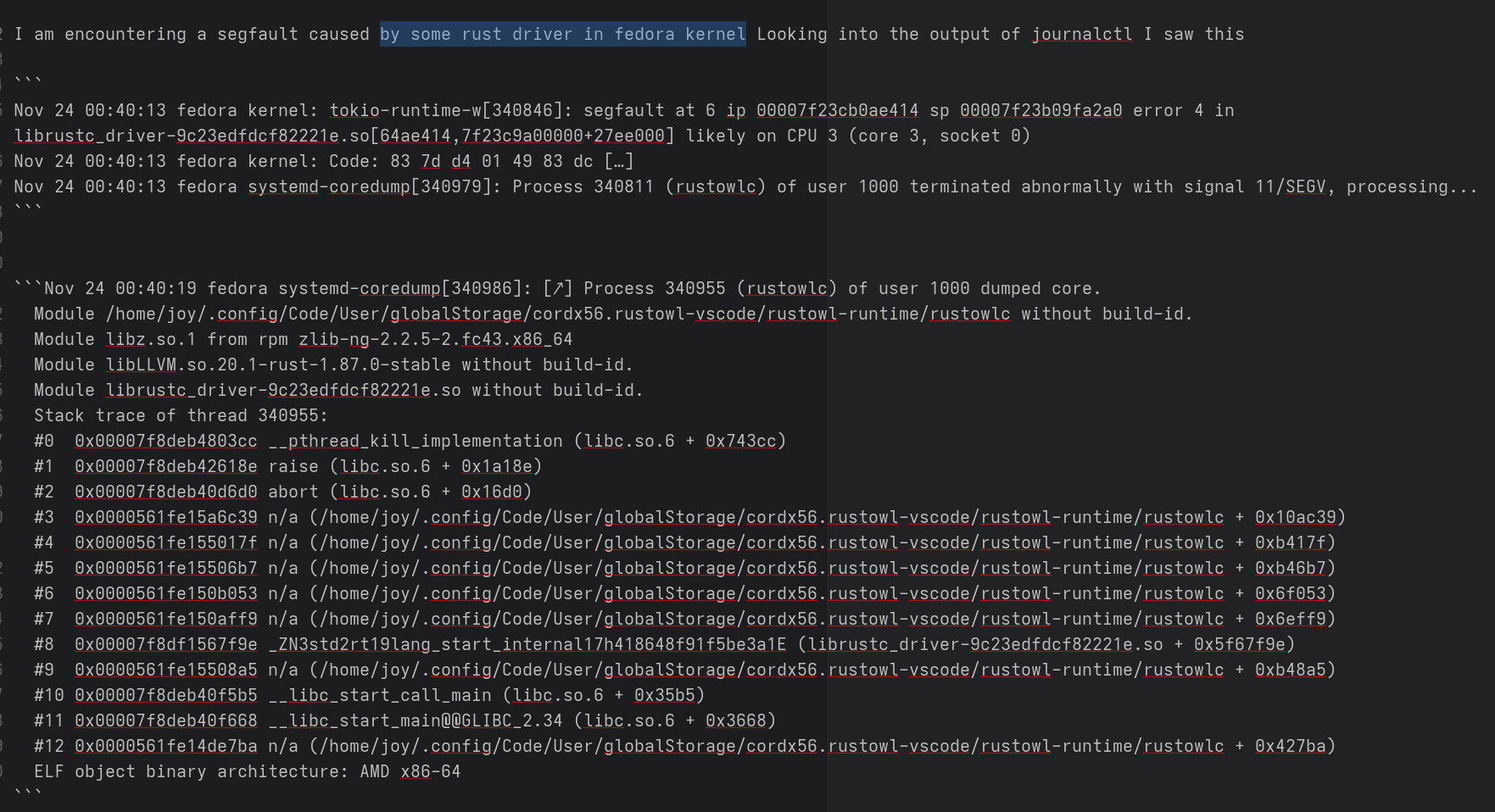Image resolution: width=1495 pixels, height=812 pixels.
Task: Click the arrow glyph before Process 340955
Action: (x=558, y=288)
